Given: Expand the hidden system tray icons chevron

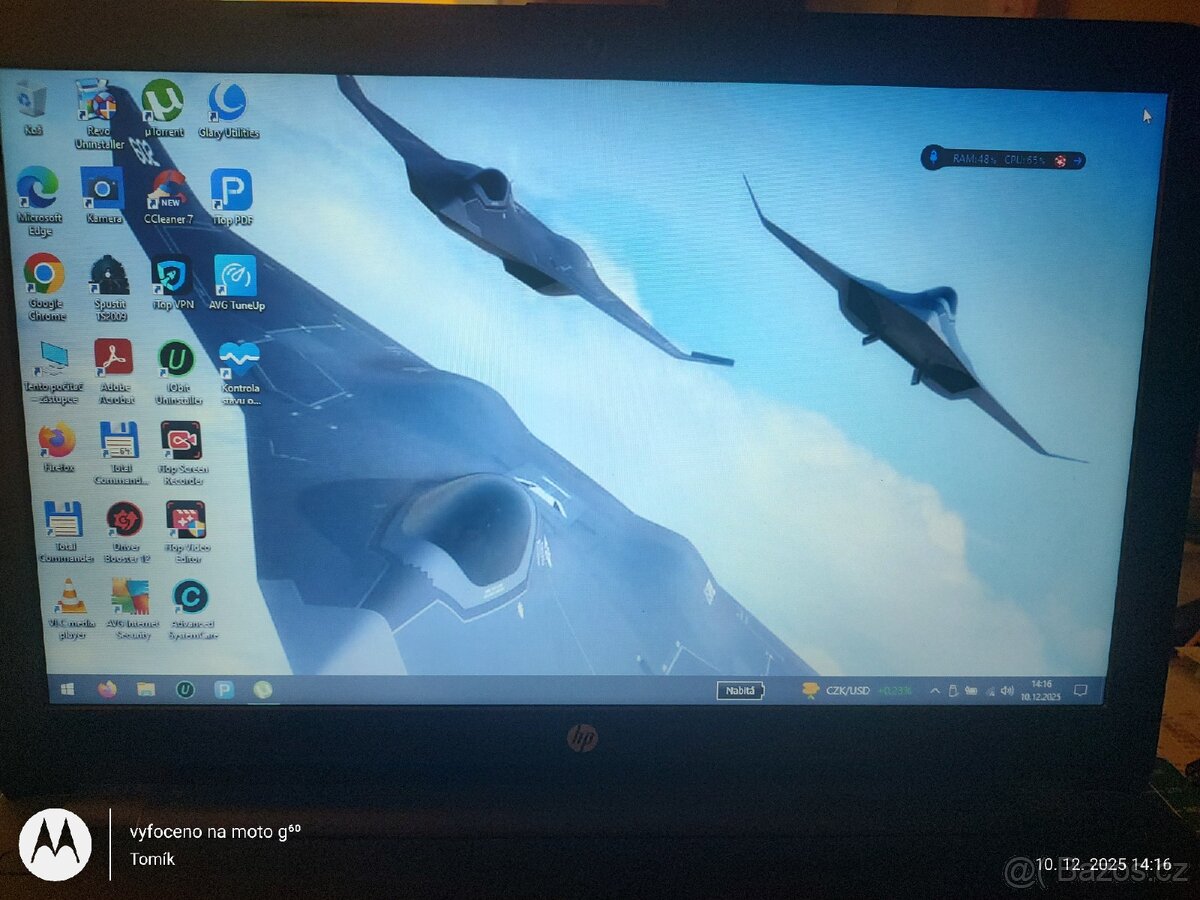Looking at the screenshot, I should tap(935, 691).
